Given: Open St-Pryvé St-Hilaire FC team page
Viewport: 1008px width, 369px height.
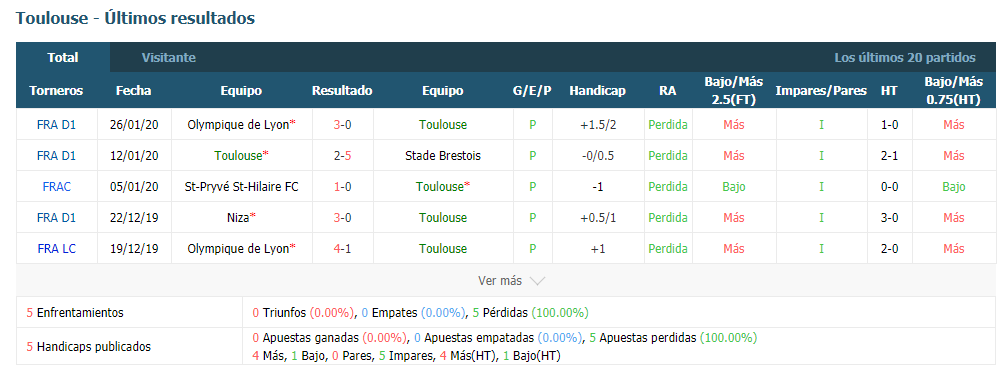Looking at the screenshot, I should point(242,187).
